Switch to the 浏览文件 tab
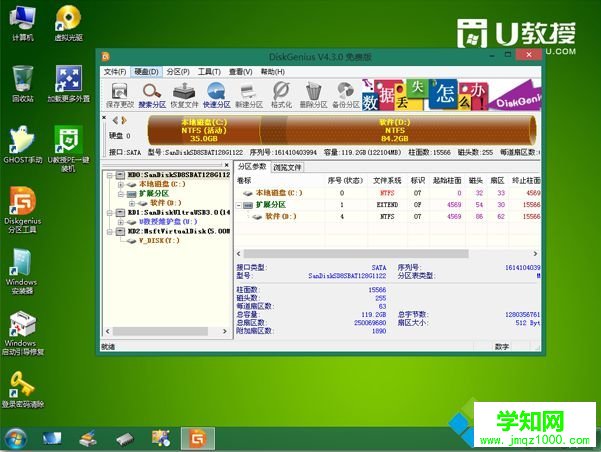 pos(287,167)
